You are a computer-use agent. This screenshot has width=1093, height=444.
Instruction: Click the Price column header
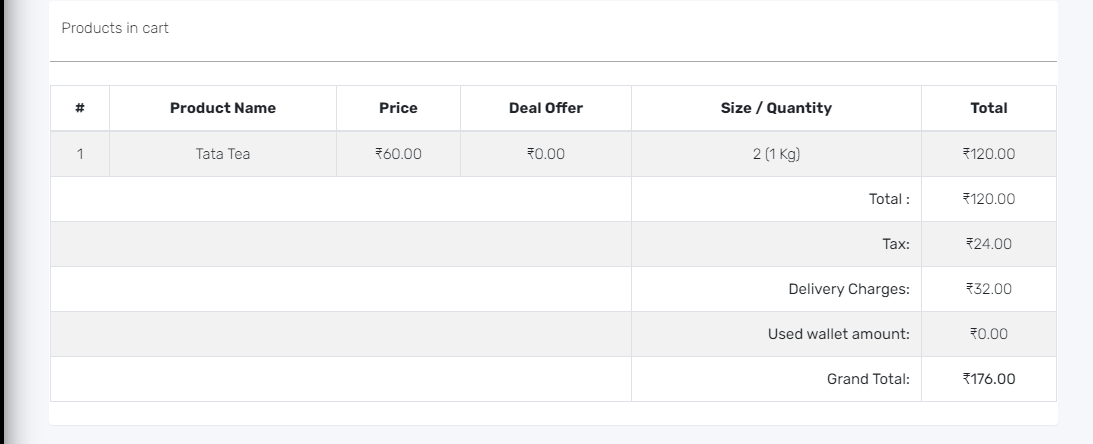pyautogui.click(x=398, y=108)
